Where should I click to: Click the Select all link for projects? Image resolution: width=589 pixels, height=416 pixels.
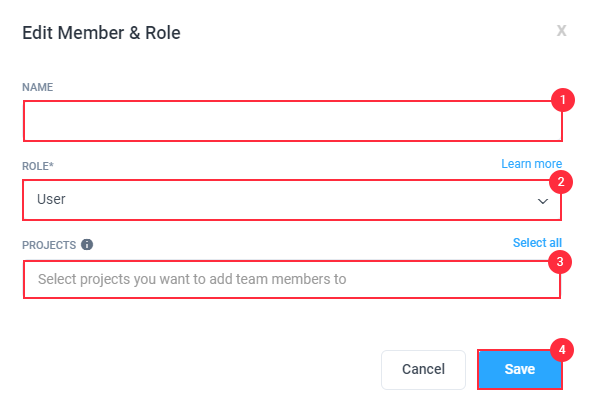click(x=537, y=243)
